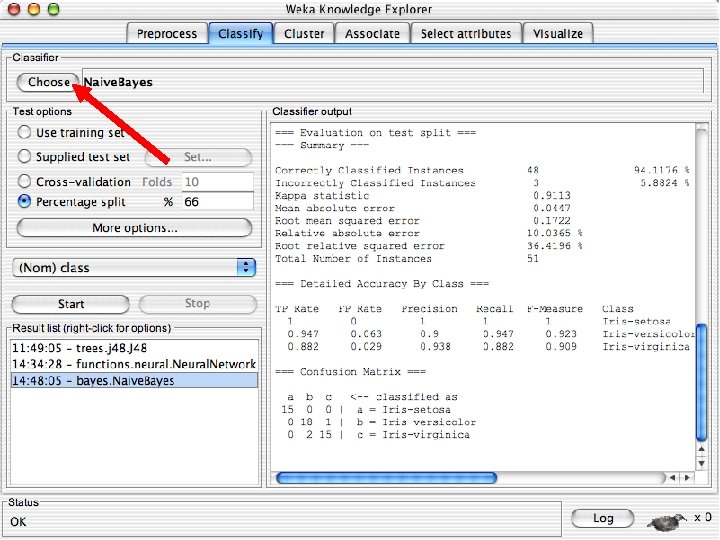Select Use training set option
The height and width of the screenshot is (540, 720).
(x=24, y=132)
